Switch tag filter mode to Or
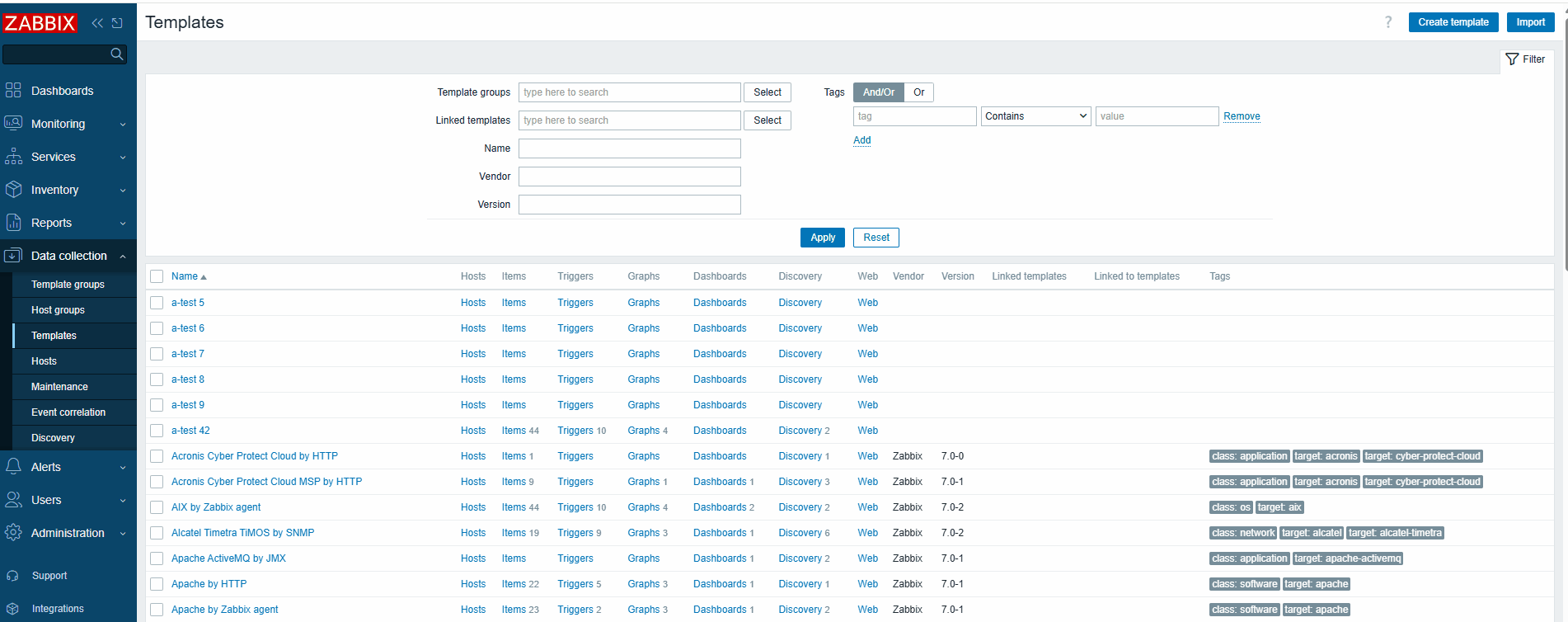Viewport: 1568px width, 622px height. point(918,92)
